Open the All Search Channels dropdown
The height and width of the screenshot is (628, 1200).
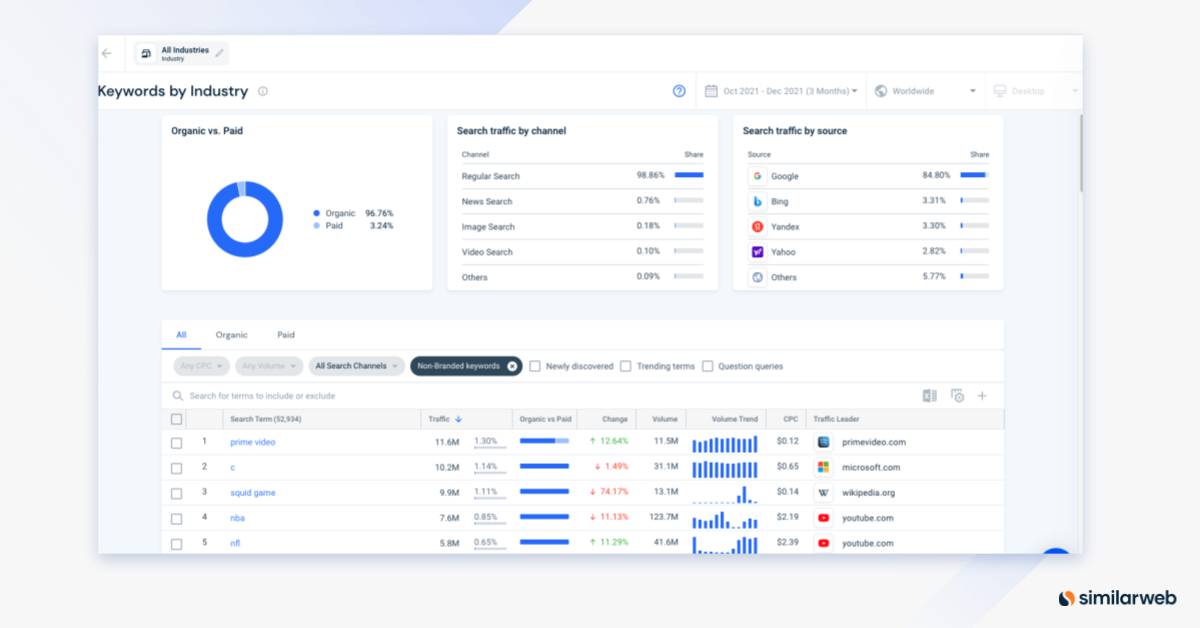click(356, 366)
